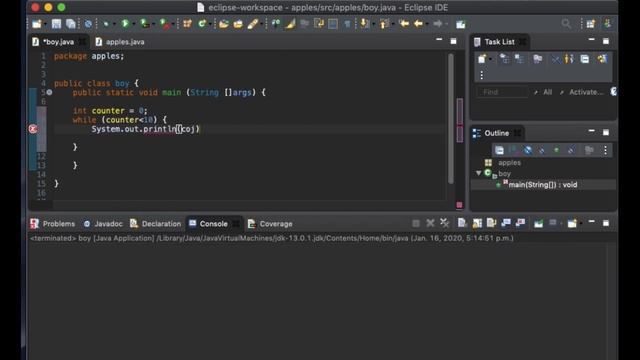Click the error marker on line 9 gutter

pyautogui.click(x=33, y=129)
